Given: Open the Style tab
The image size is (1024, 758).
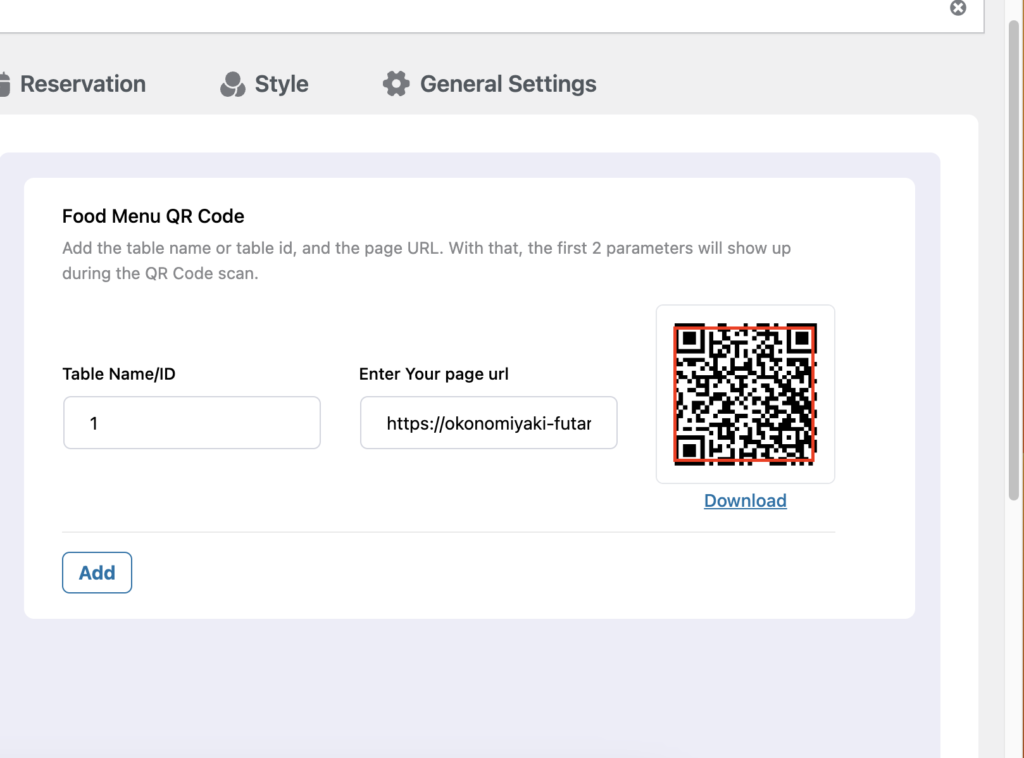Looking at the screenshot, I should pos(281,84).
